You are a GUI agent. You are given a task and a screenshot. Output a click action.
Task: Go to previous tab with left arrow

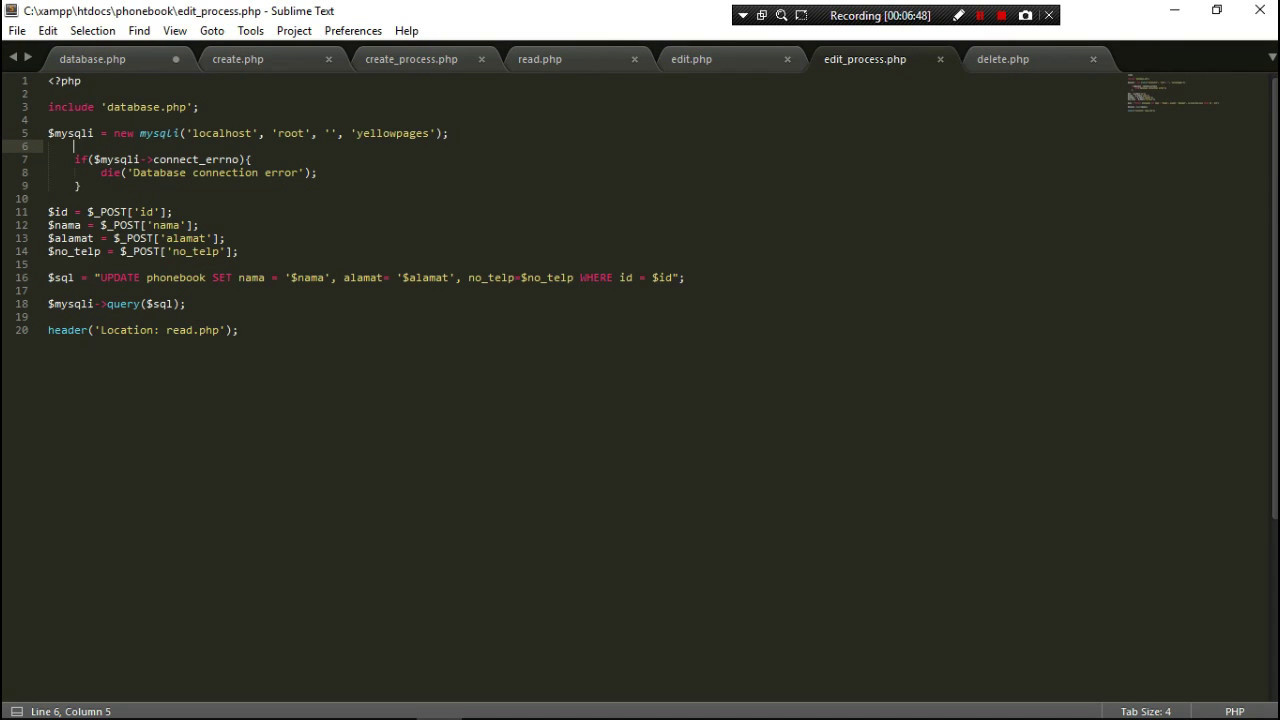[x=14, y=58]
